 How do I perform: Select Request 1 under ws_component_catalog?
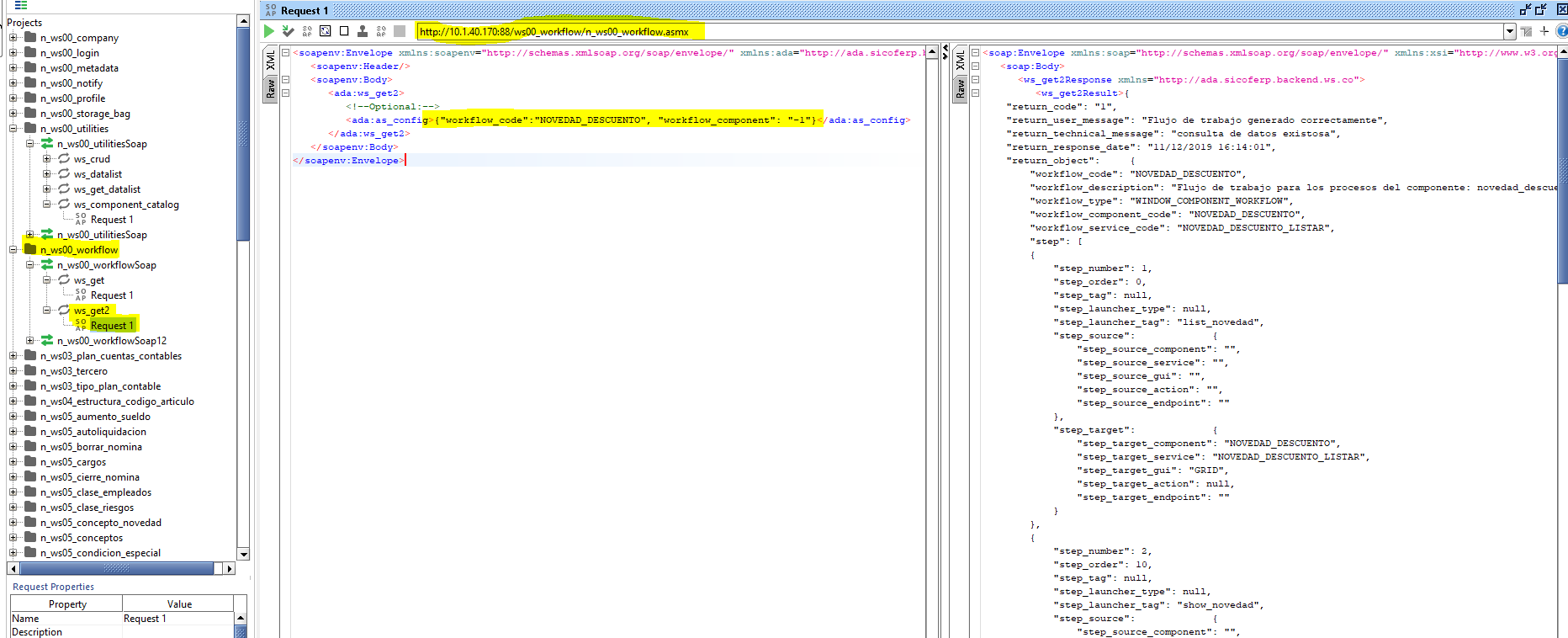point(111,220)
